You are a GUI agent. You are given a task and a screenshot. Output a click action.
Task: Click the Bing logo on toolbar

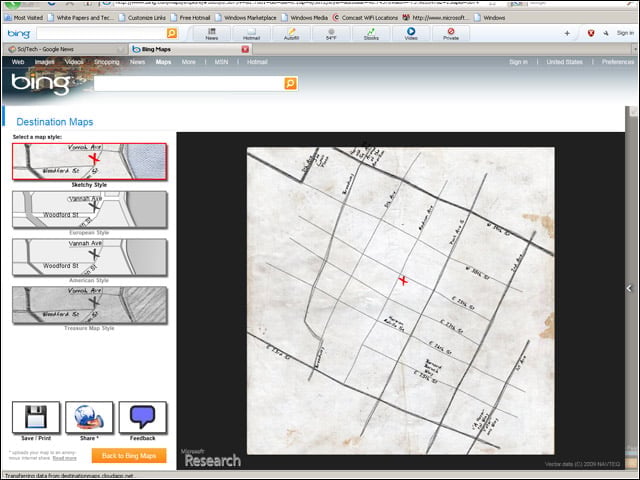point(19,34)
